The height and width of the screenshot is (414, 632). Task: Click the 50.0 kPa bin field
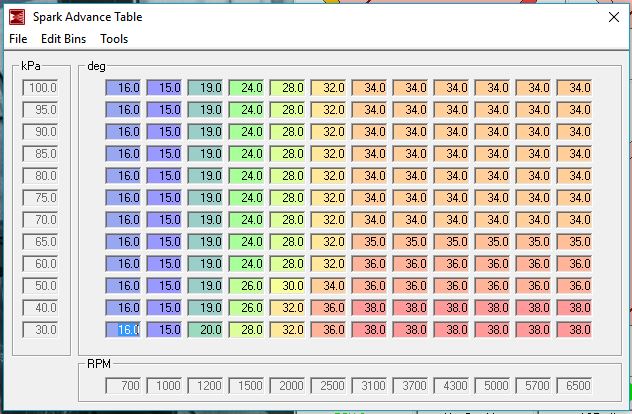click(40, 286)
